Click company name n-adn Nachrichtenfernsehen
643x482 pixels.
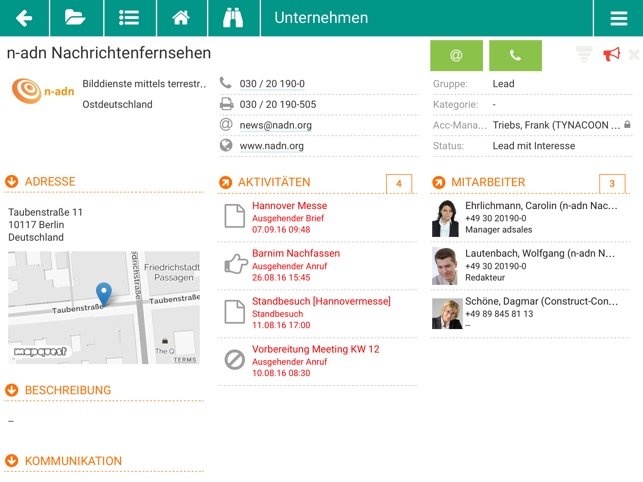point(109,53)
